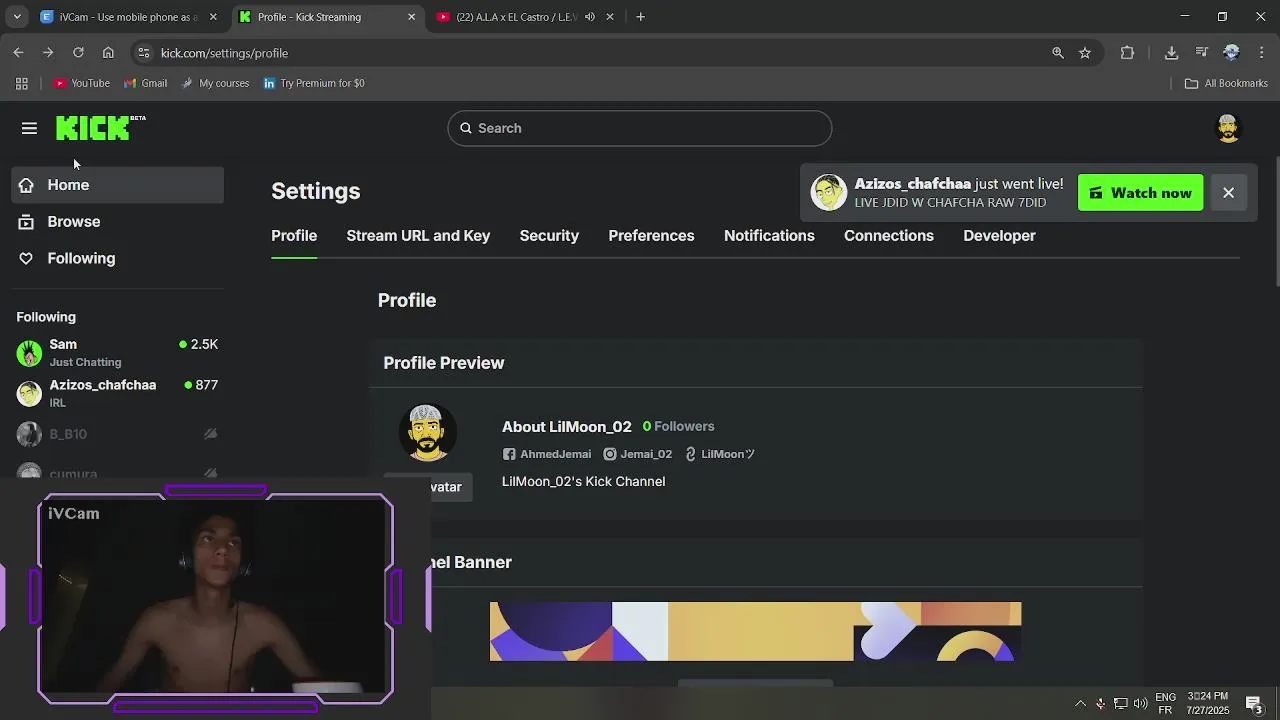Click the channel banner image
1280x720 pixels.
(x=755, y=631)
